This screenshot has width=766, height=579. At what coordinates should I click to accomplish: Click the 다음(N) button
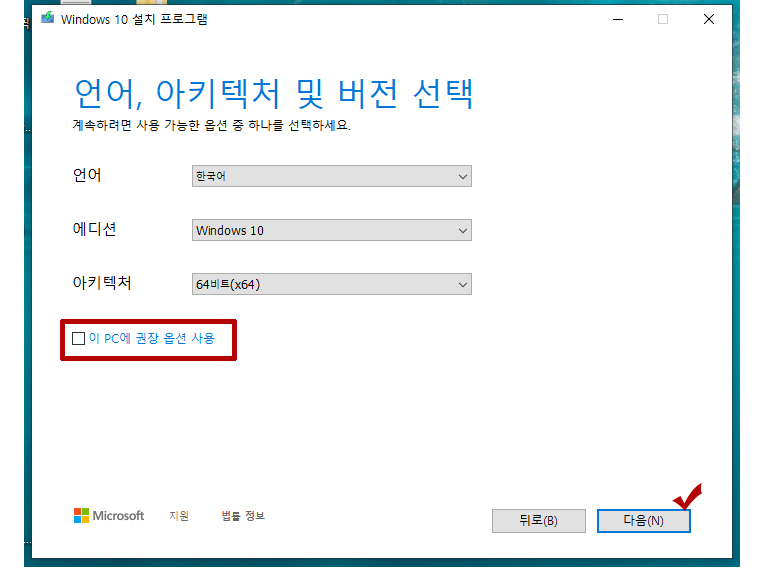tap(643, 521)
